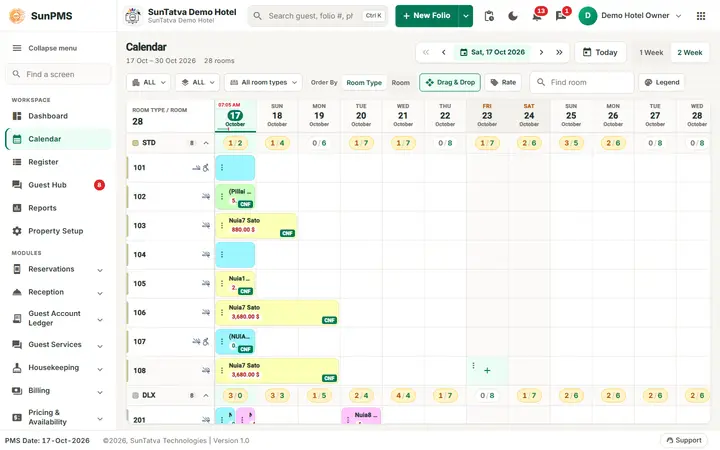Go to next day arrow
The width and height of the screenshot is (720, 450).
[x=541, y=52]
